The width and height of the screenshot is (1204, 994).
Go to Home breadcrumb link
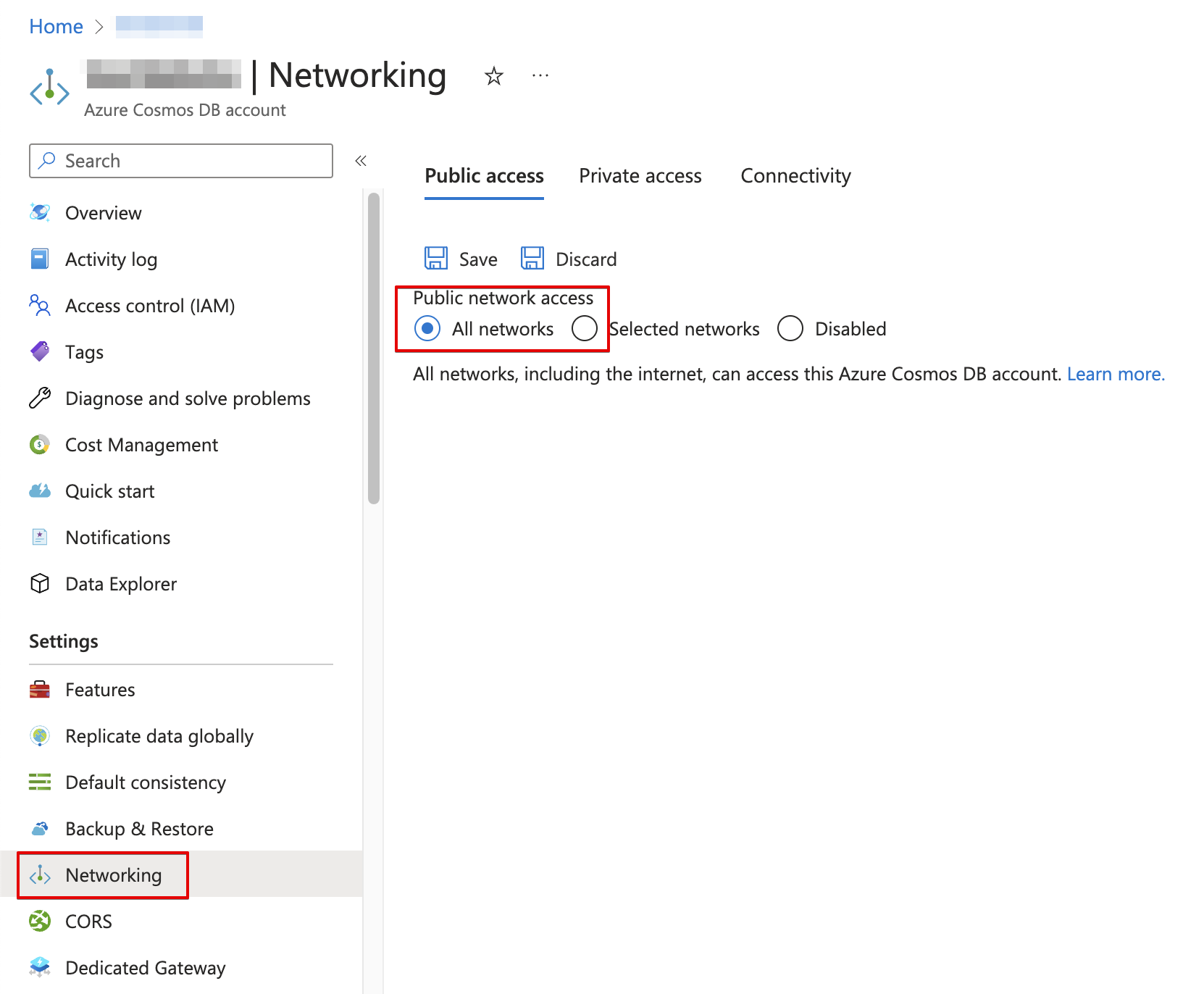pyautogui.click(x=56, y=27)
